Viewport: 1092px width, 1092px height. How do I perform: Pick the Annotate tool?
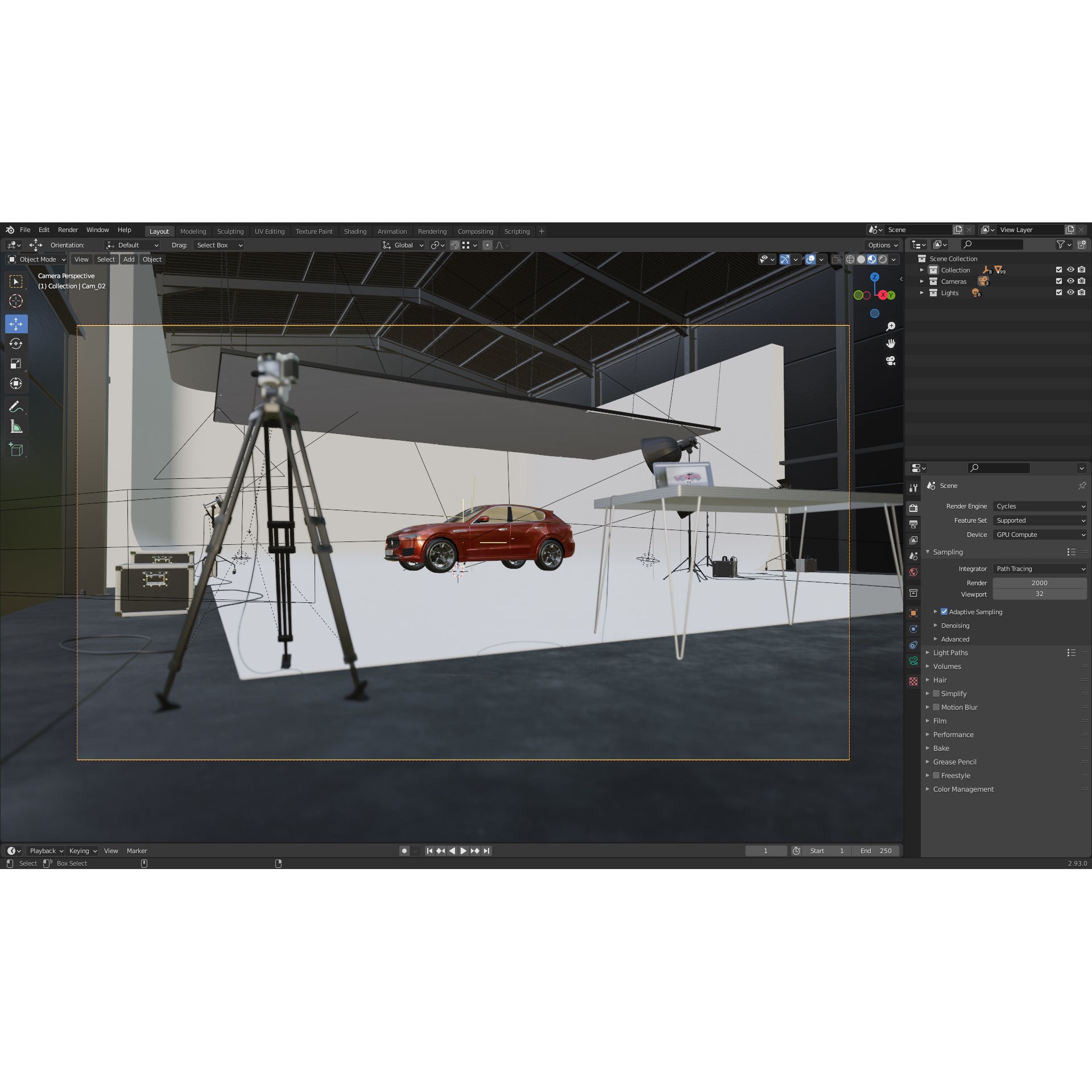16,406
